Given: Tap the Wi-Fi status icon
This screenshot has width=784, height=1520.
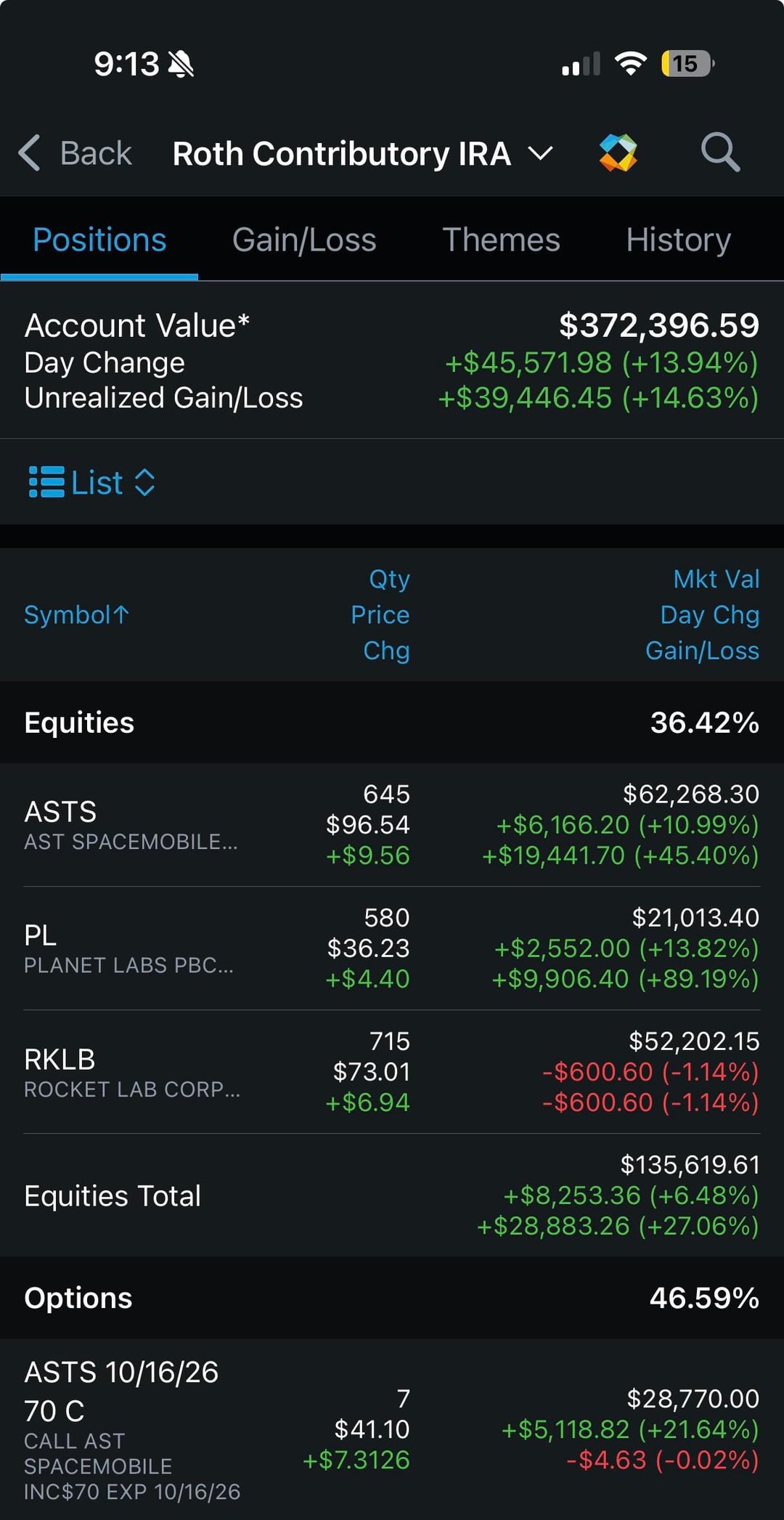Looking at the screenshot, I should [630, 64].
